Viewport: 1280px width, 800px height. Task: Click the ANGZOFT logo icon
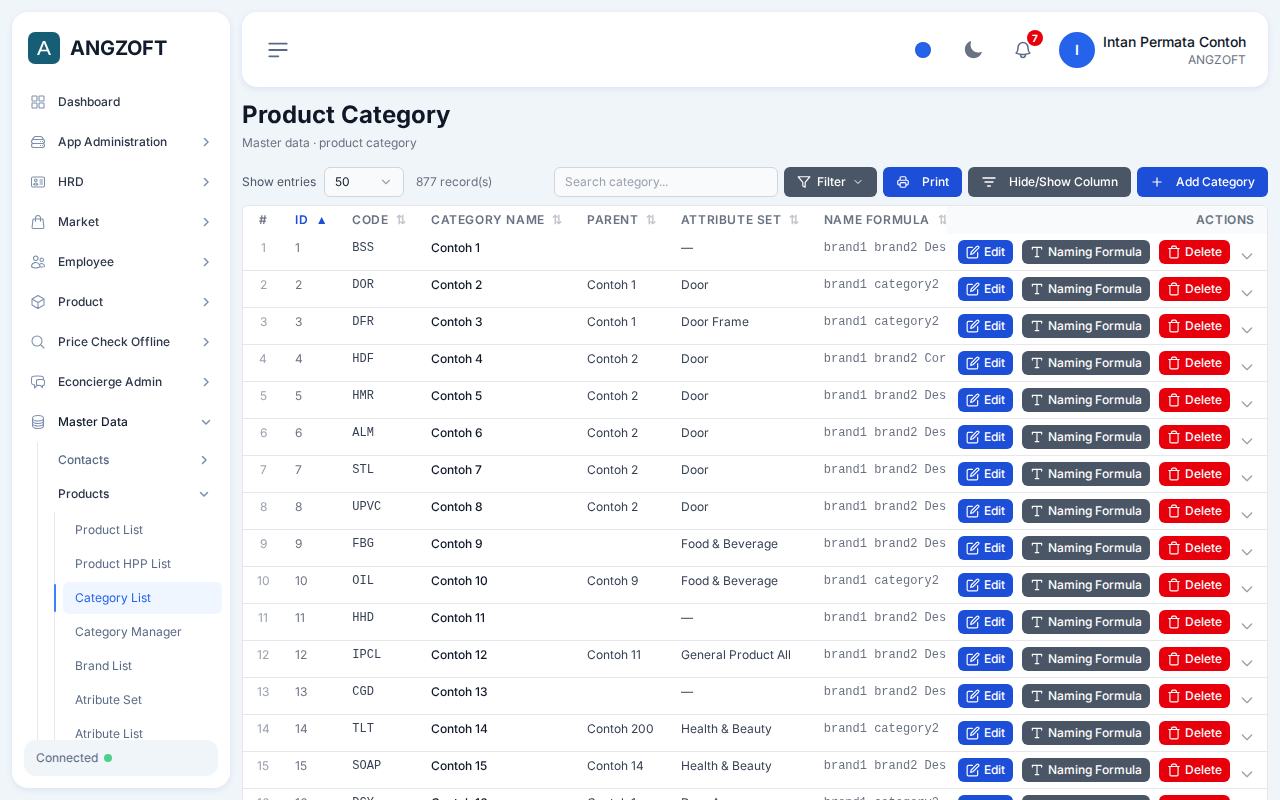[x=44, y=48]
